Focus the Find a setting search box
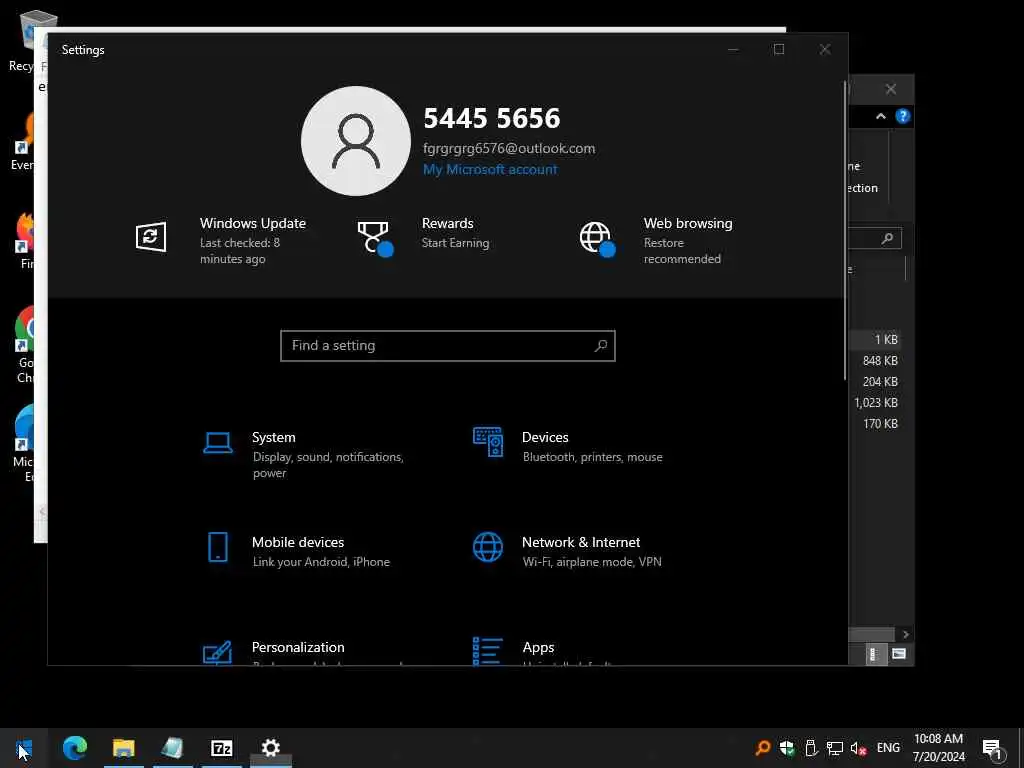The image size is (1024, 768). point(448,345)
